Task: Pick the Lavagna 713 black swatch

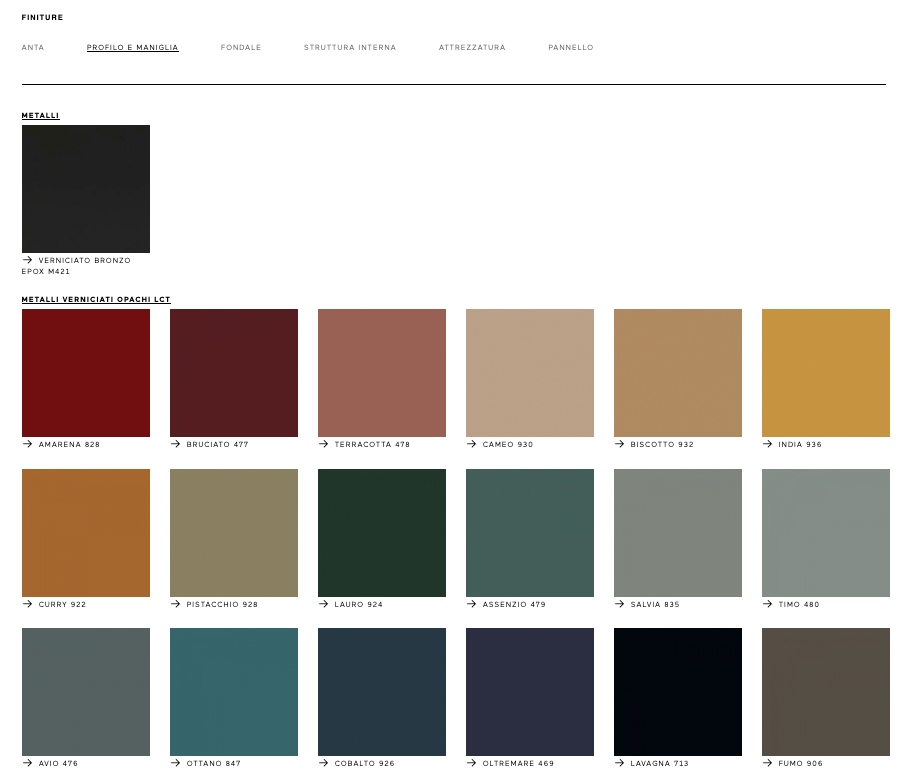Action: [678, 692]
